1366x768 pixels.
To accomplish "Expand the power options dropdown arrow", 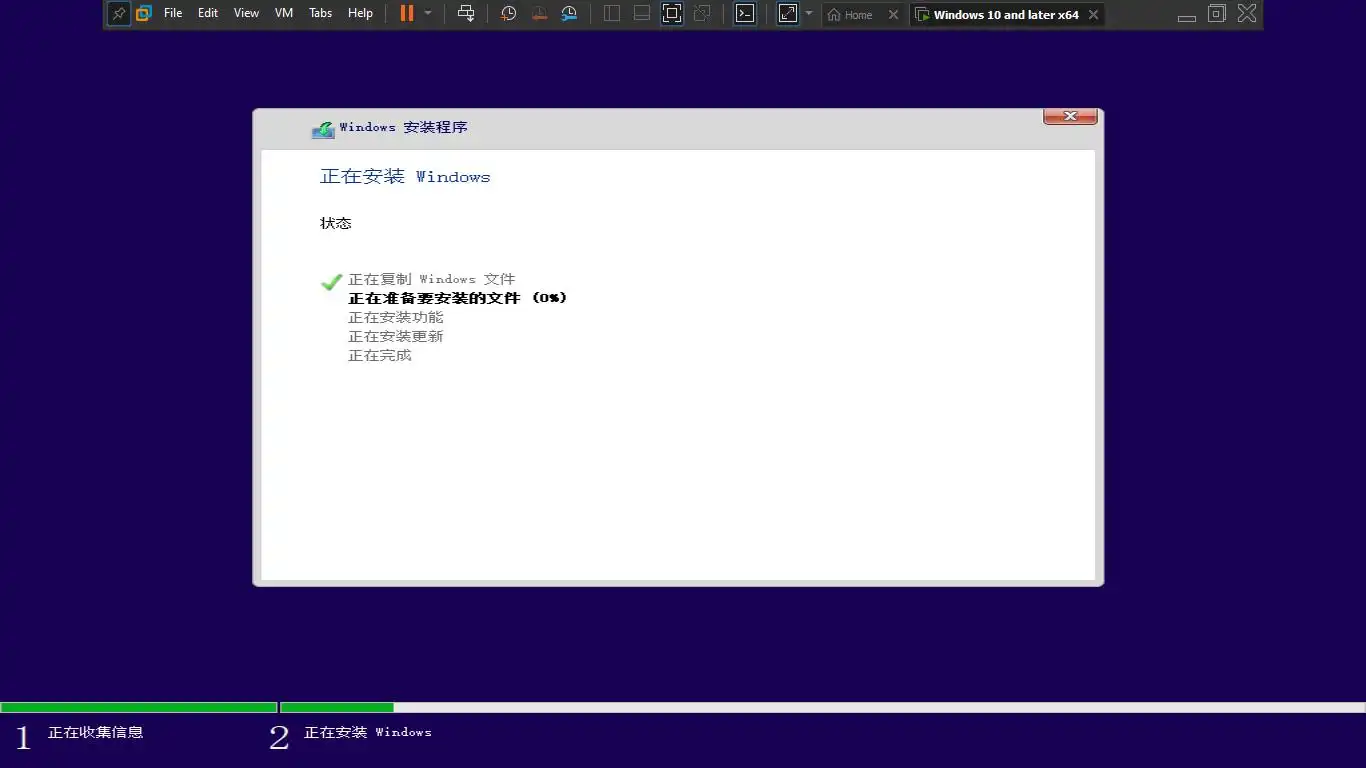I will [x=428, y=14].
